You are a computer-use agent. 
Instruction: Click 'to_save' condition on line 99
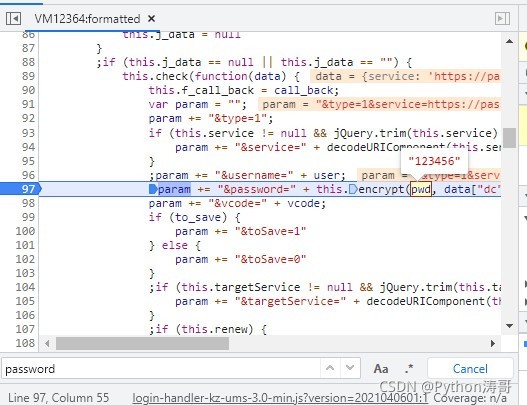click(x=201, y=217)
